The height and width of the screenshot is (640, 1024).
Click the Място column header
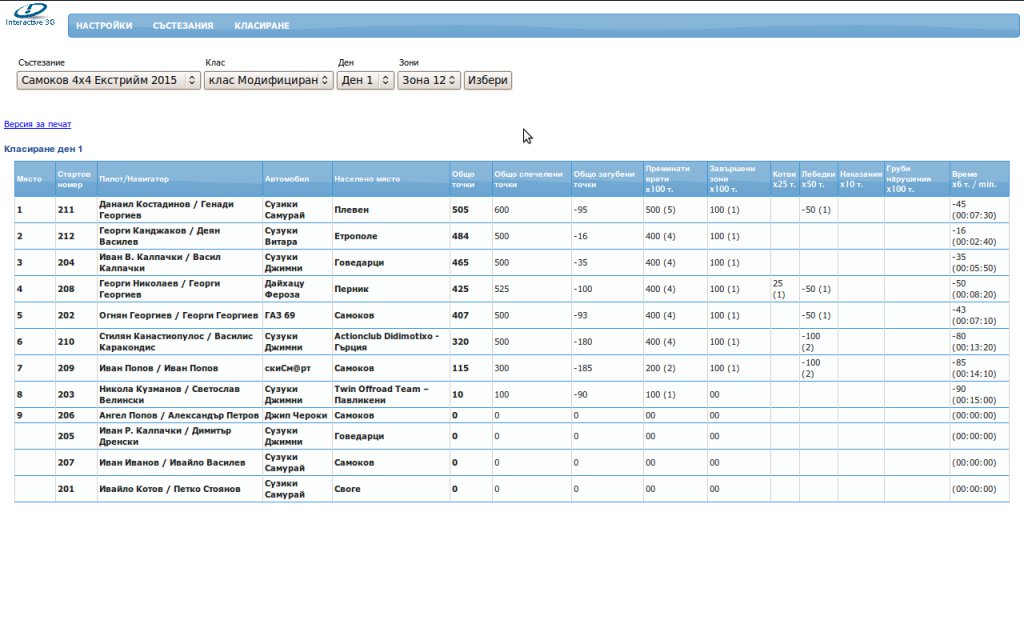tap(29, 179)
